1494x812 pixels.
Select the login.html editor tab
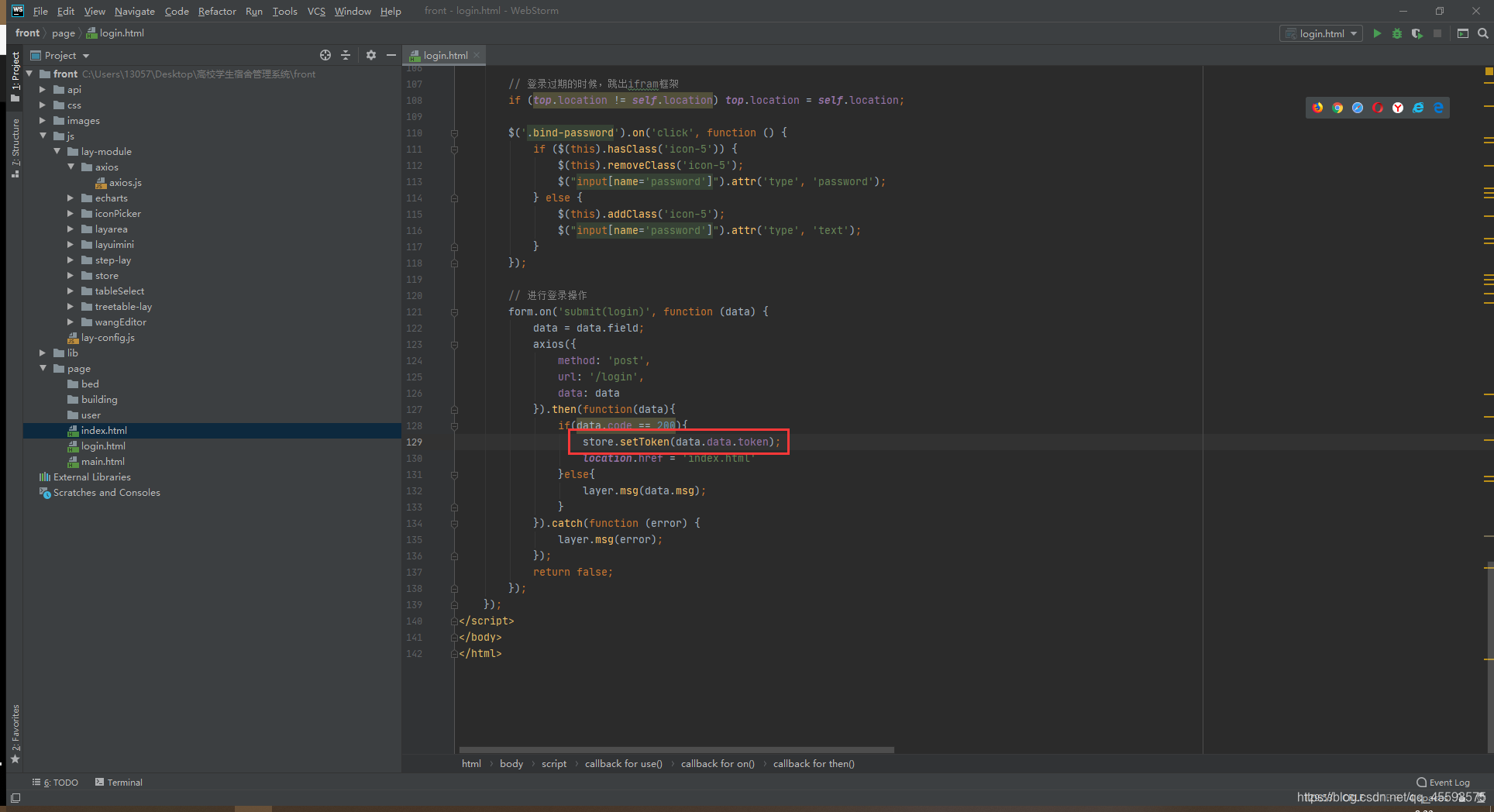446,55
